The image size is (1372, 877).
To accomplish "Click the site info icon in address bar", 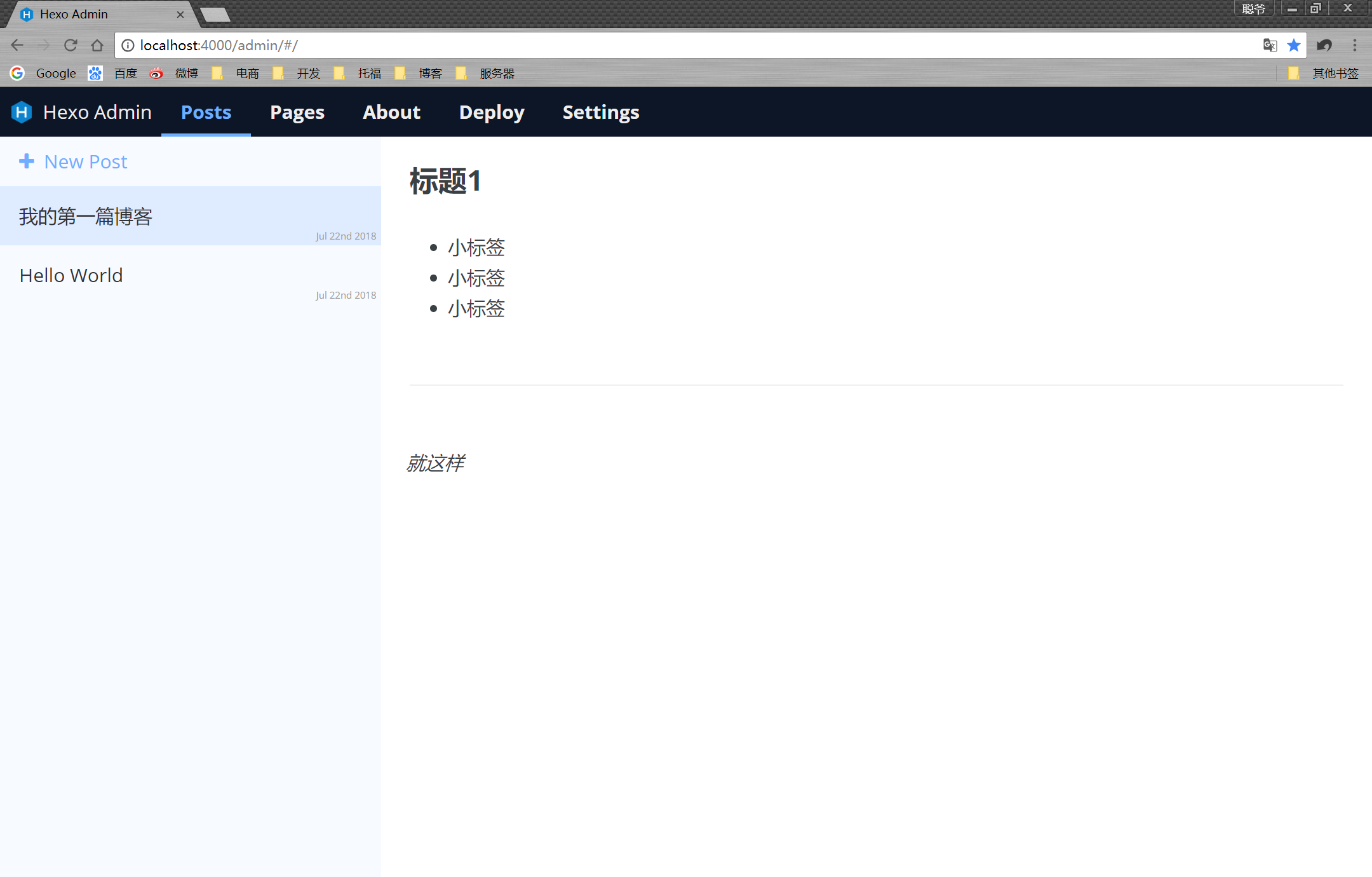I will pos(128,45).
